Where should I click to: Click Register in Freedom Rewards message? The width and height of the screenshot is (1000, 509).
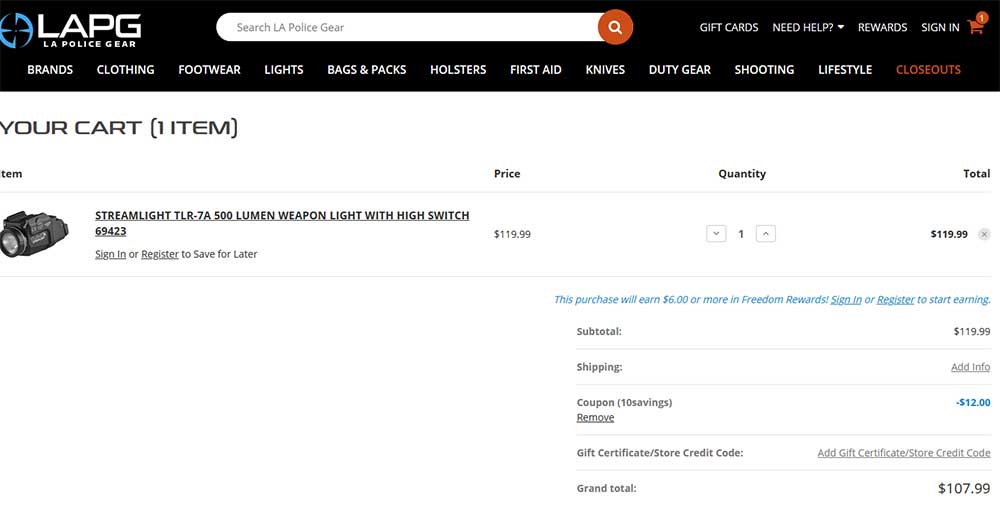tap(895, 299)
